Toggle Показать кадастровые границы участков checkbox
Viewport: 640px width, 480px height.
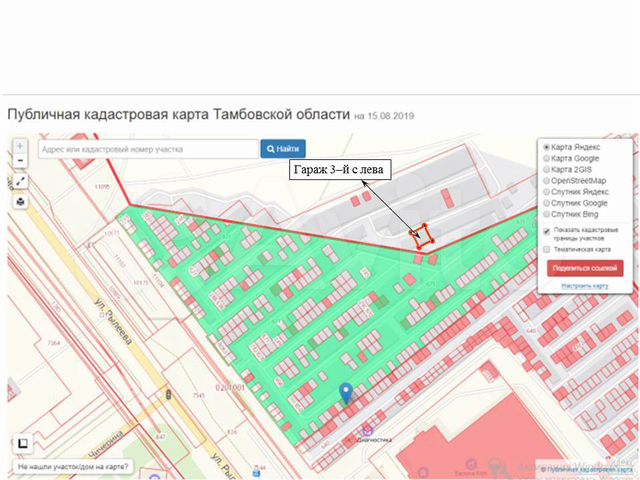click(x=547, y=231)
